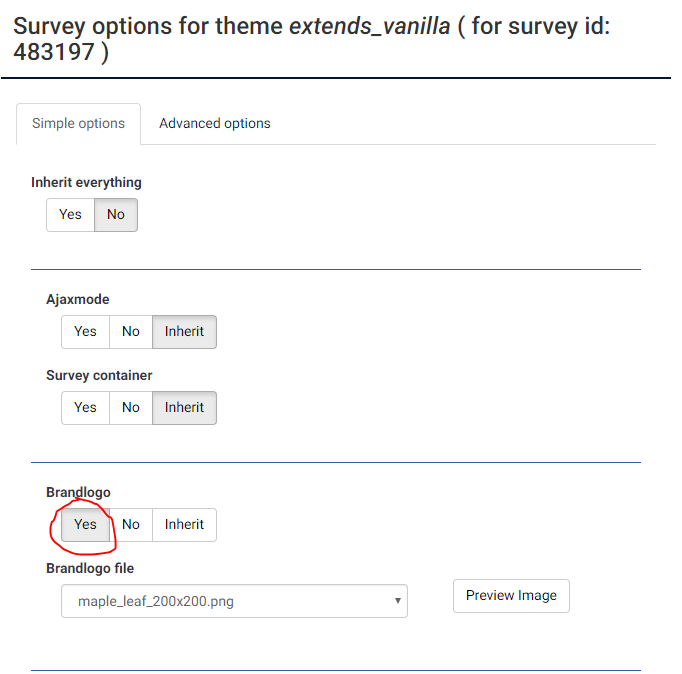This screenshot has height=674, width=682.
Task: Enable Ajaxmode with the Yes button
Action: (x=85, y=331)
